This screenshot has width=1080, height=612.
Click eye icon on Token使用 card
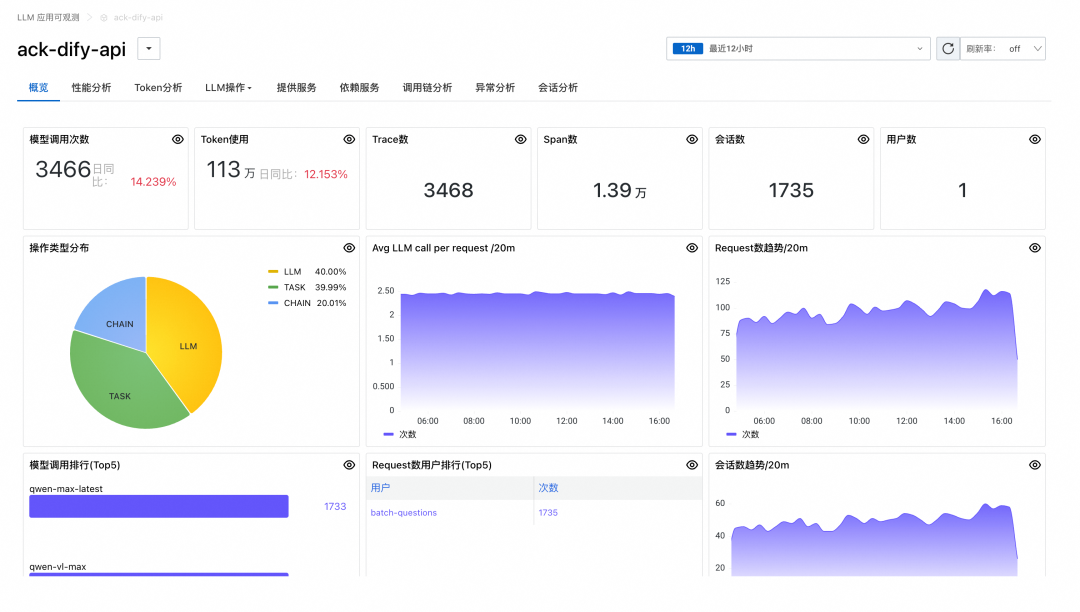pos(349,140)
